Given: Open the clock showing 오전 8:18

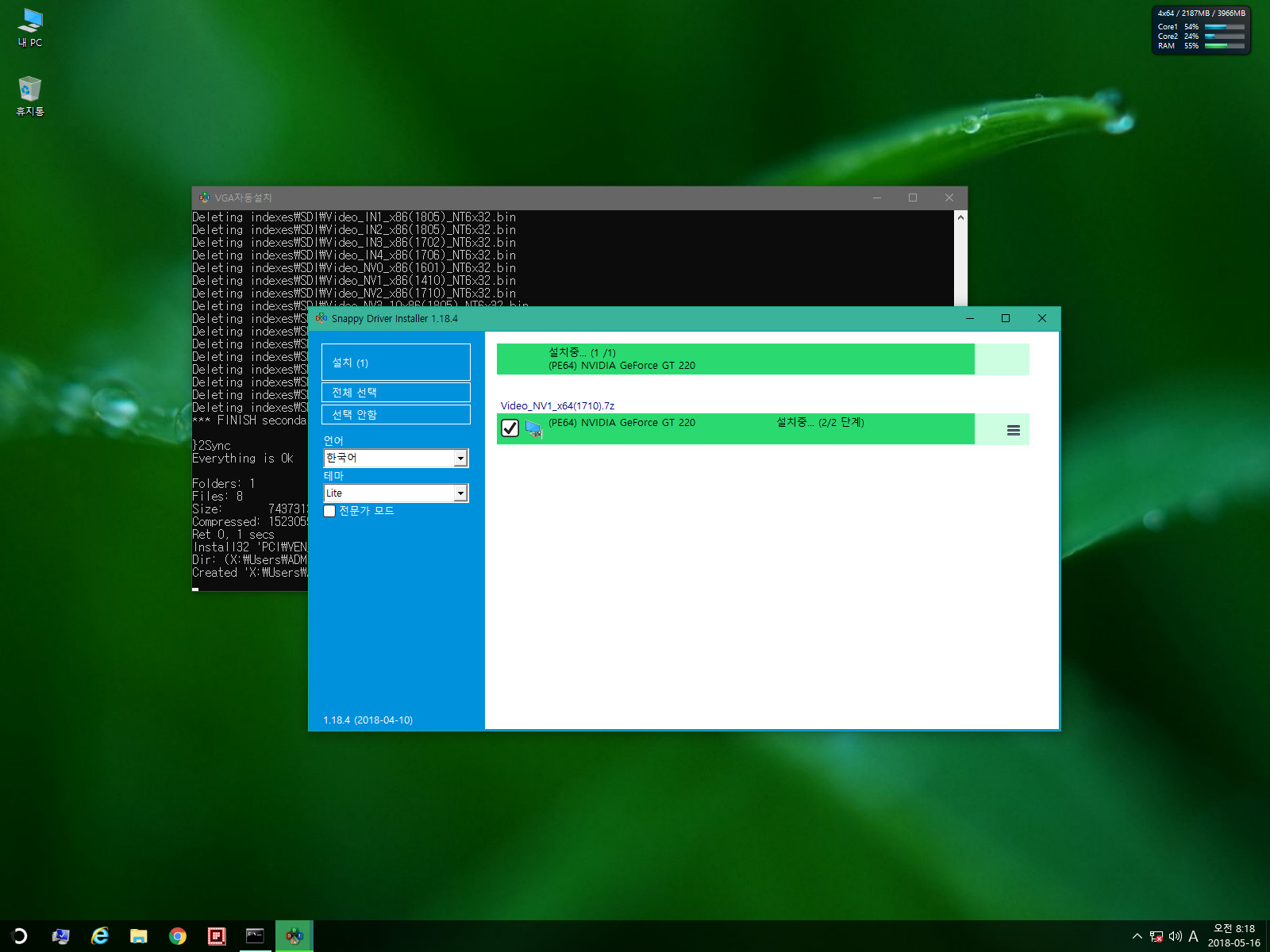Looking at the screenshot, I should click(1234, 929).
